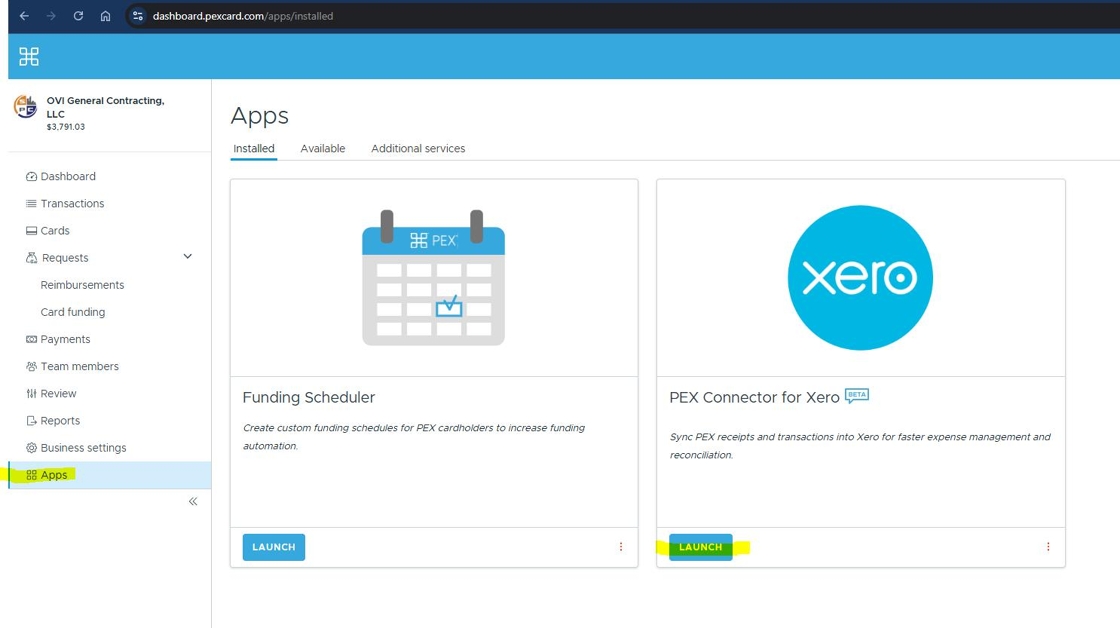Click the Cards icon in the sidebar
Image resolution: width=1120 pixels, height=628 pixels.
click(x=31, y=231)
